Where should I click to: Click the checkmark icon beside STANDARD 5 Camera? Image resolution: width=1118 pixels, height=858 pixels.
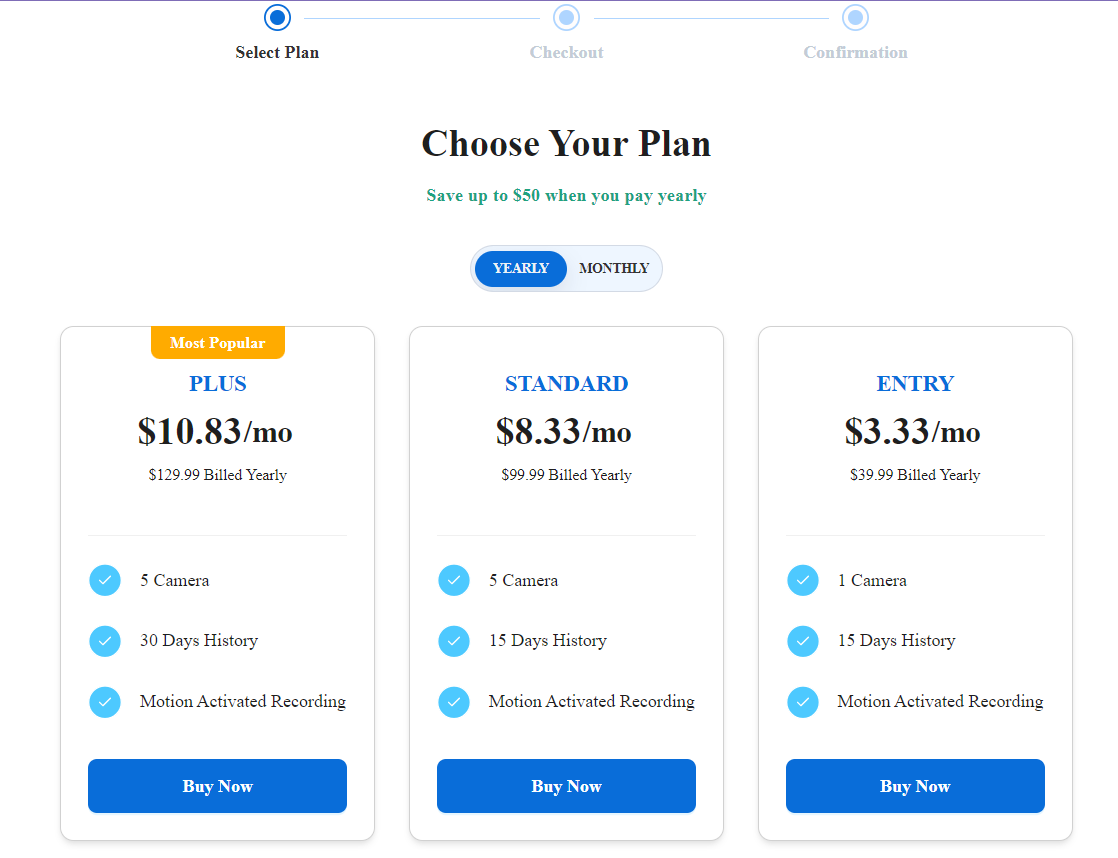[454, 581]
